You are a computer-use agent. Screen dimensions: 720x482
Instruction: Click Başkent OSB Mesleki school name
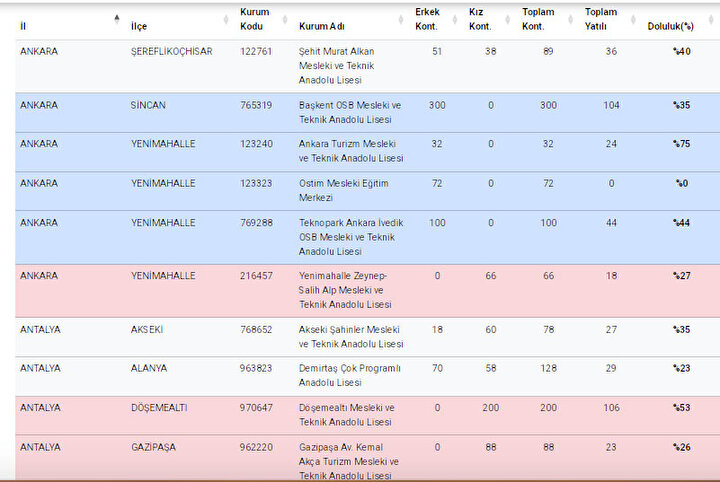tap(350, 112)
